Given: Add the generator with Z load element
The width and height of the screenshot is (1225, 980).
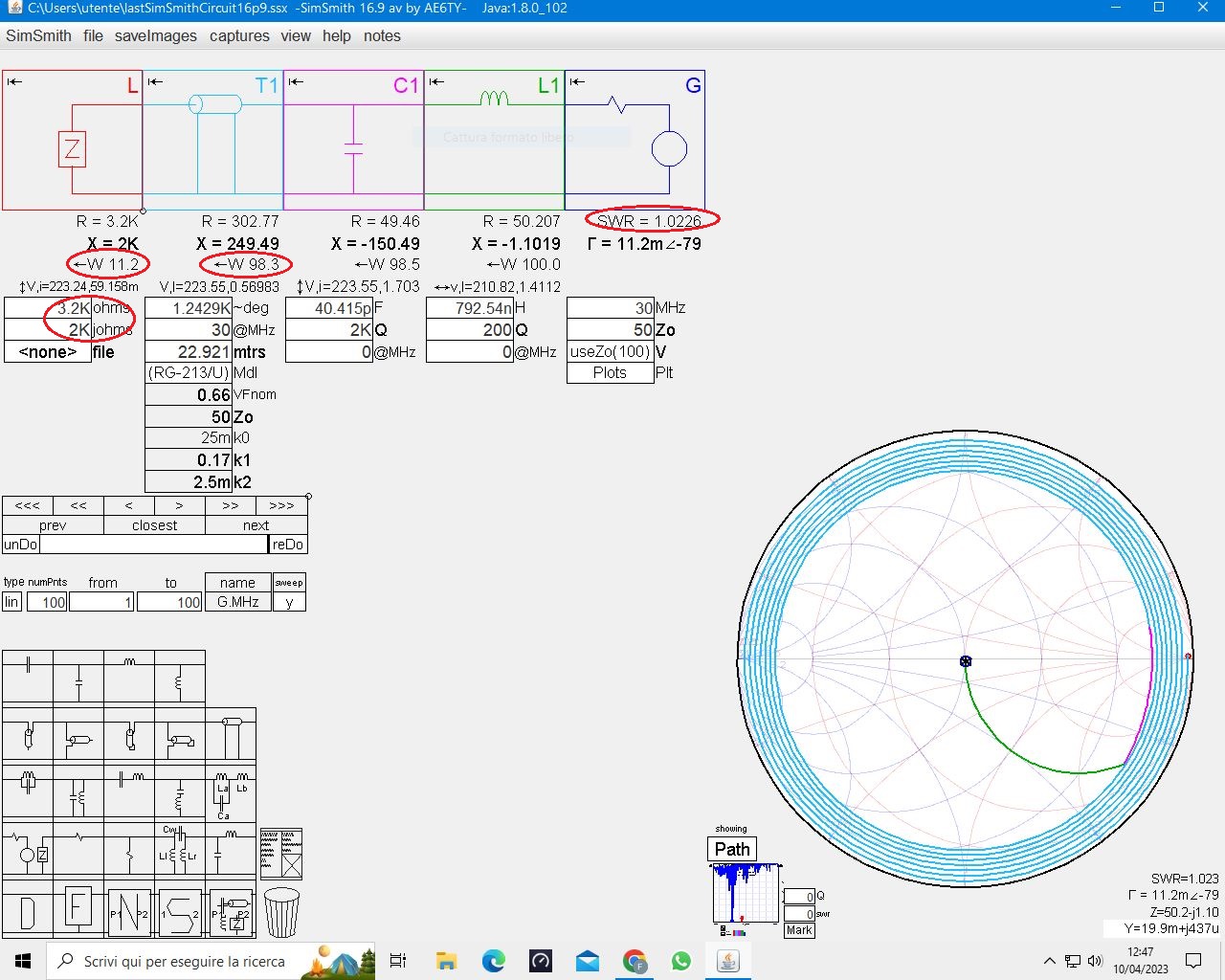Looking at the screenshot, I should tap(28, 849).
